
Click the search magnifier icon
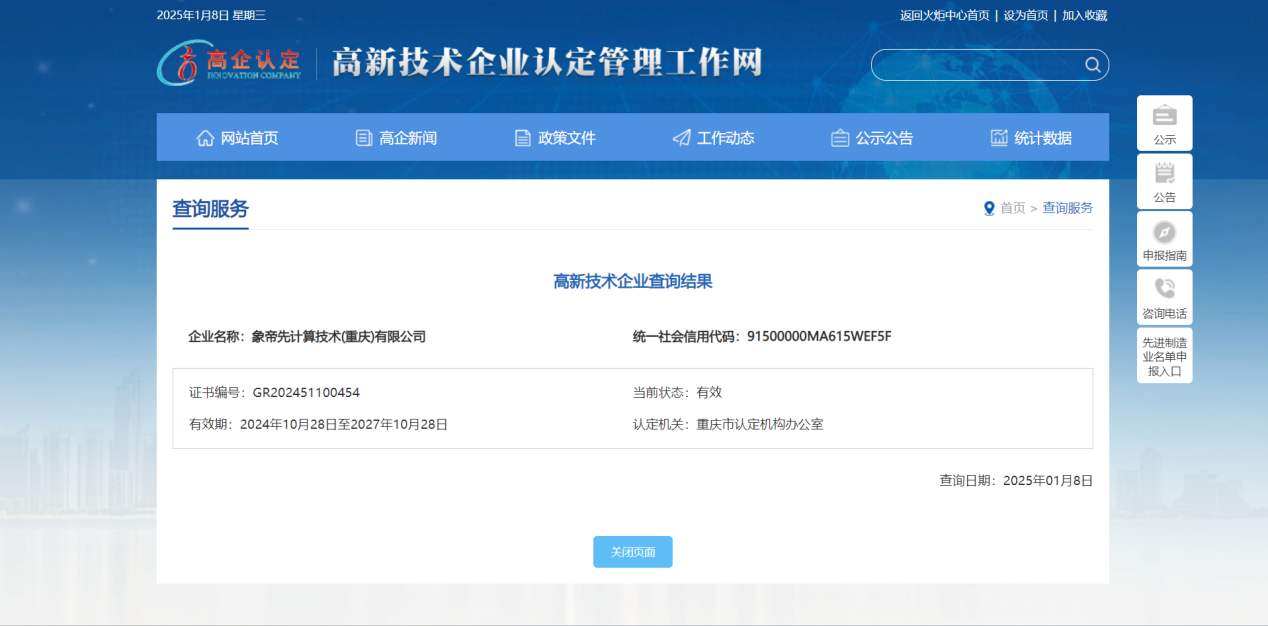[x=1093, y=65]
